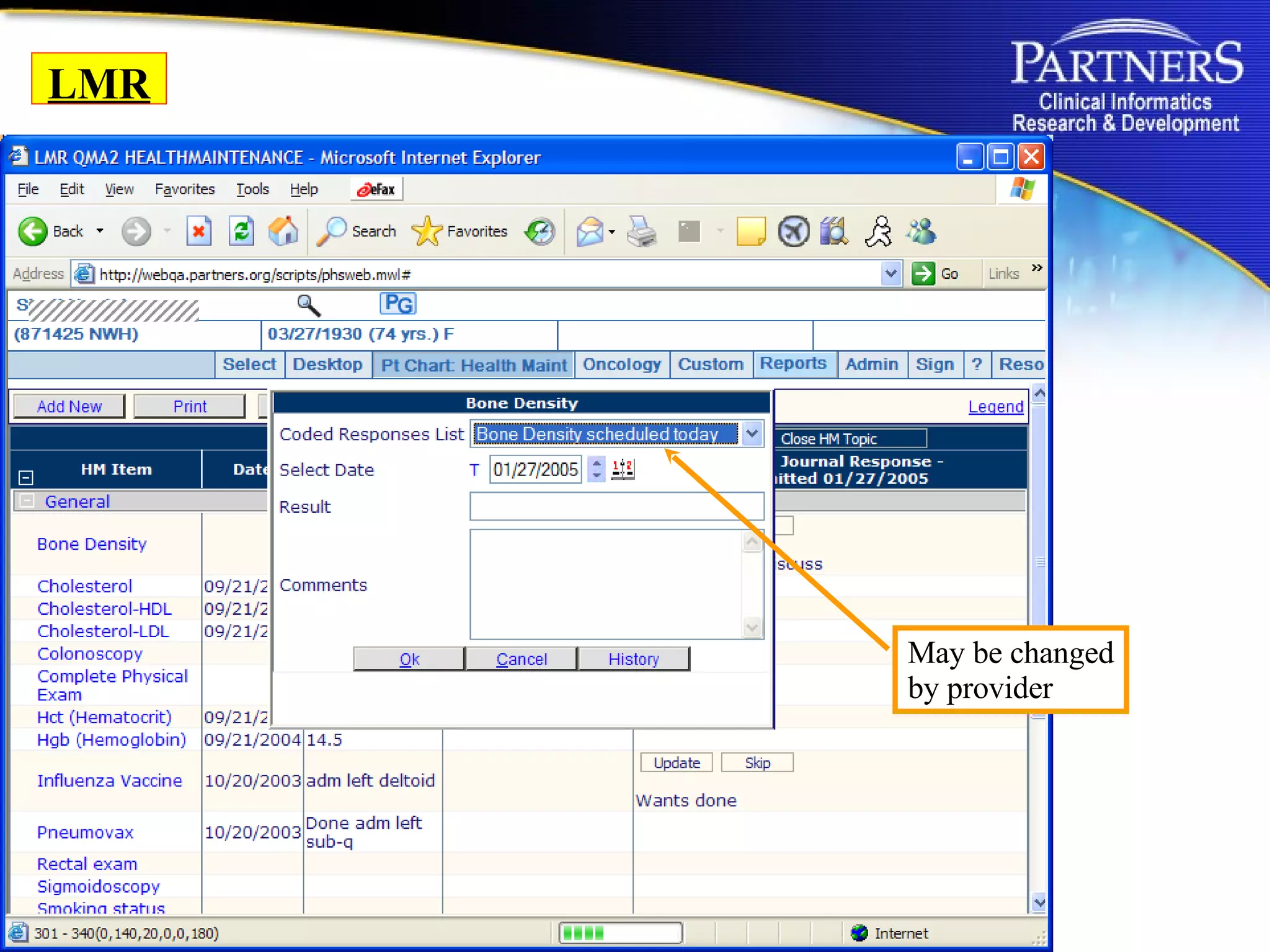Click the IE Refresh toolbar icon
This screenshot has width=1270, height=952.
241,232
